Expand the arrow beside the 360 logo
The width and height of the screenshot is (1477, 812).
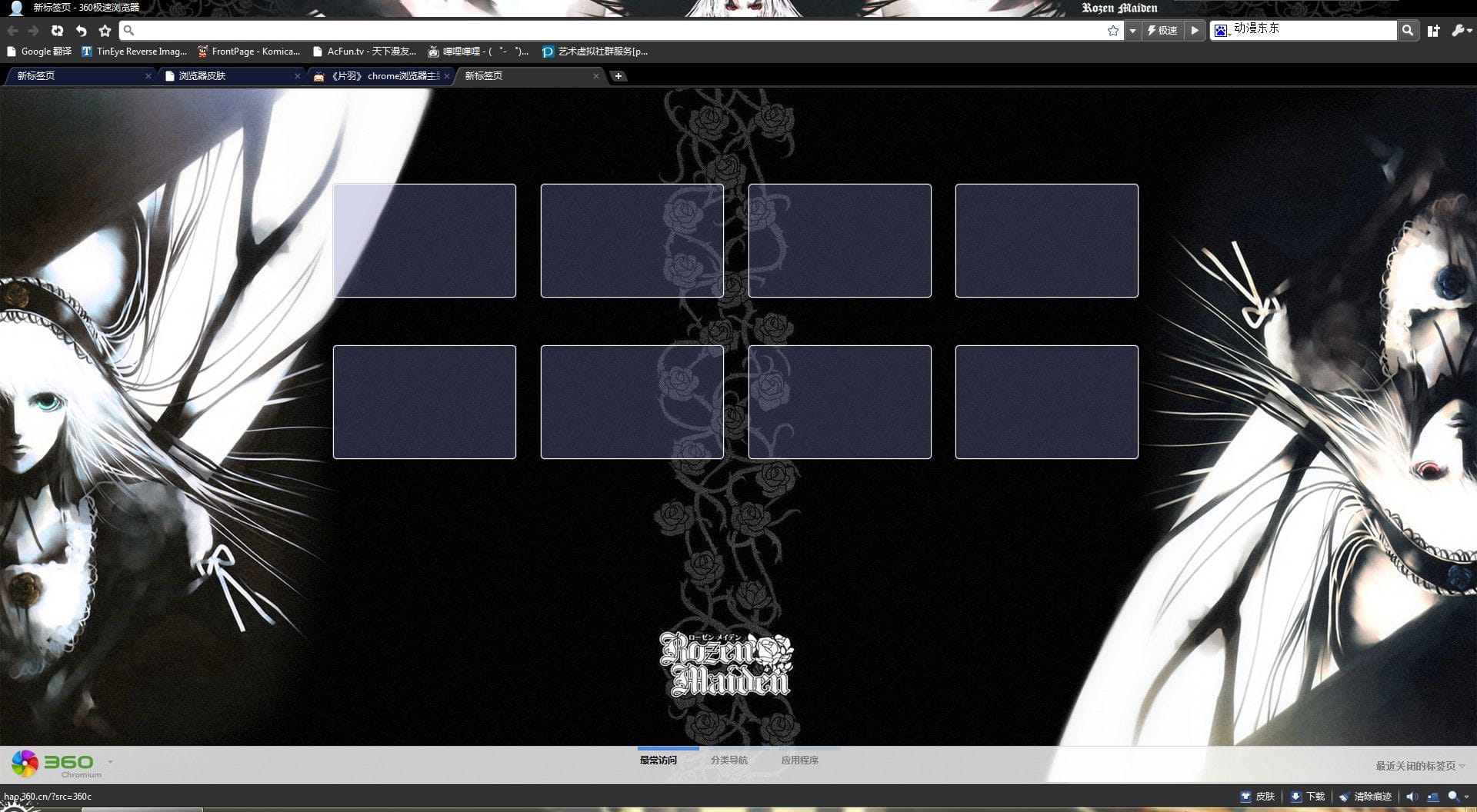point(111,762)
